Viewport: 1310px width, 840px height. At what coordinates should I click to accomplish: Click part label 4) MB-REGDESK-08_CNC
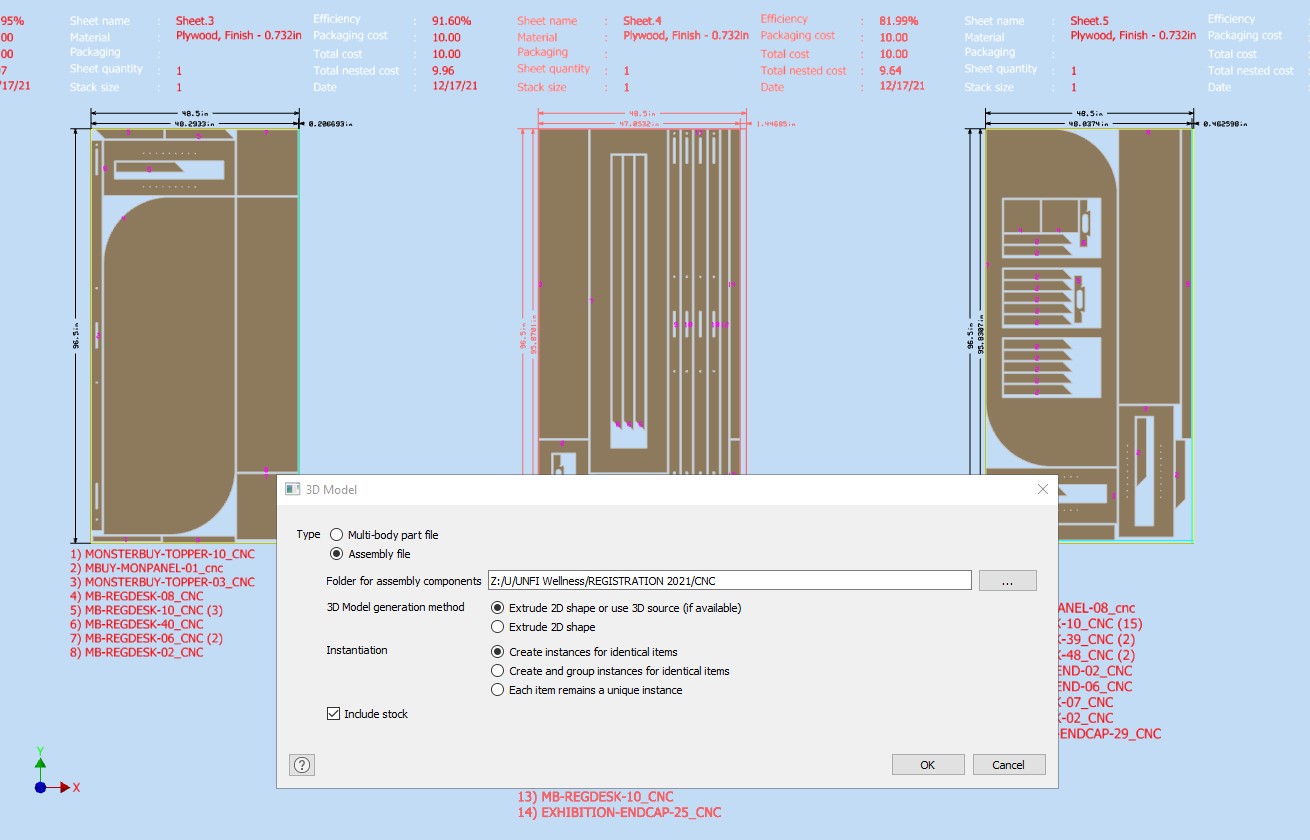(136, 596)
